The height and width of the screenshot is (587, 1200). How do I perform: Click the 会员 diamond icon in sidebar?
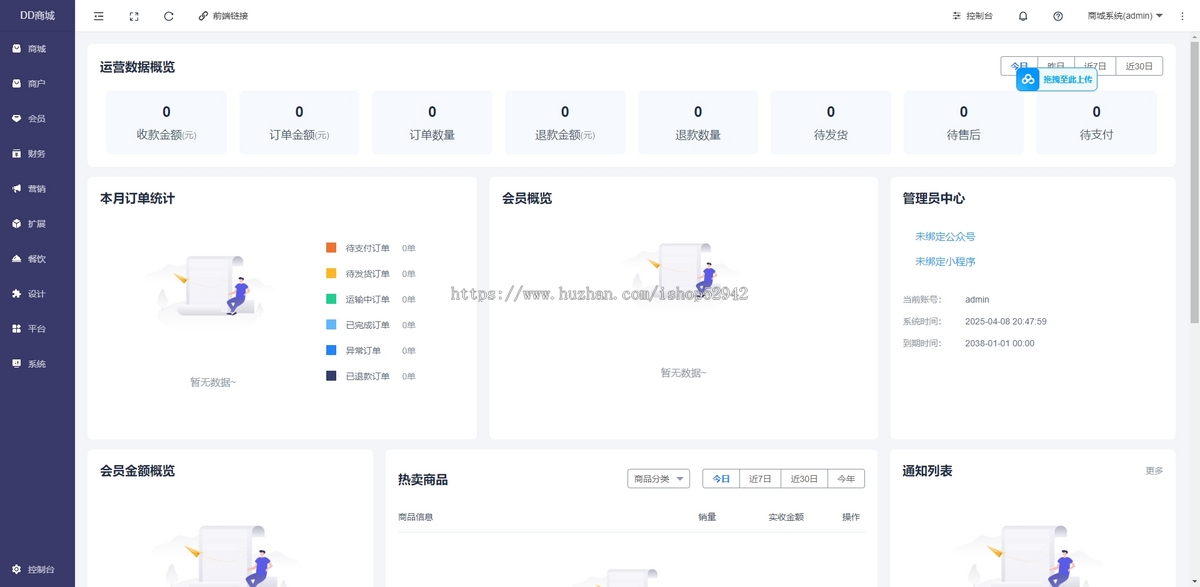(17, 119)
